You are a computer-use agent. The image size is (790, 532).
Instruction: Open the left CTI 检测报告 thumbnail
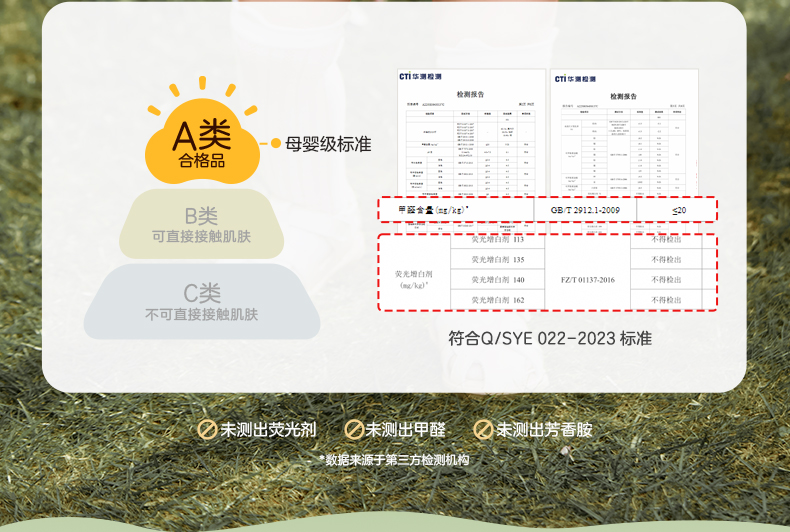pos(471,134)
